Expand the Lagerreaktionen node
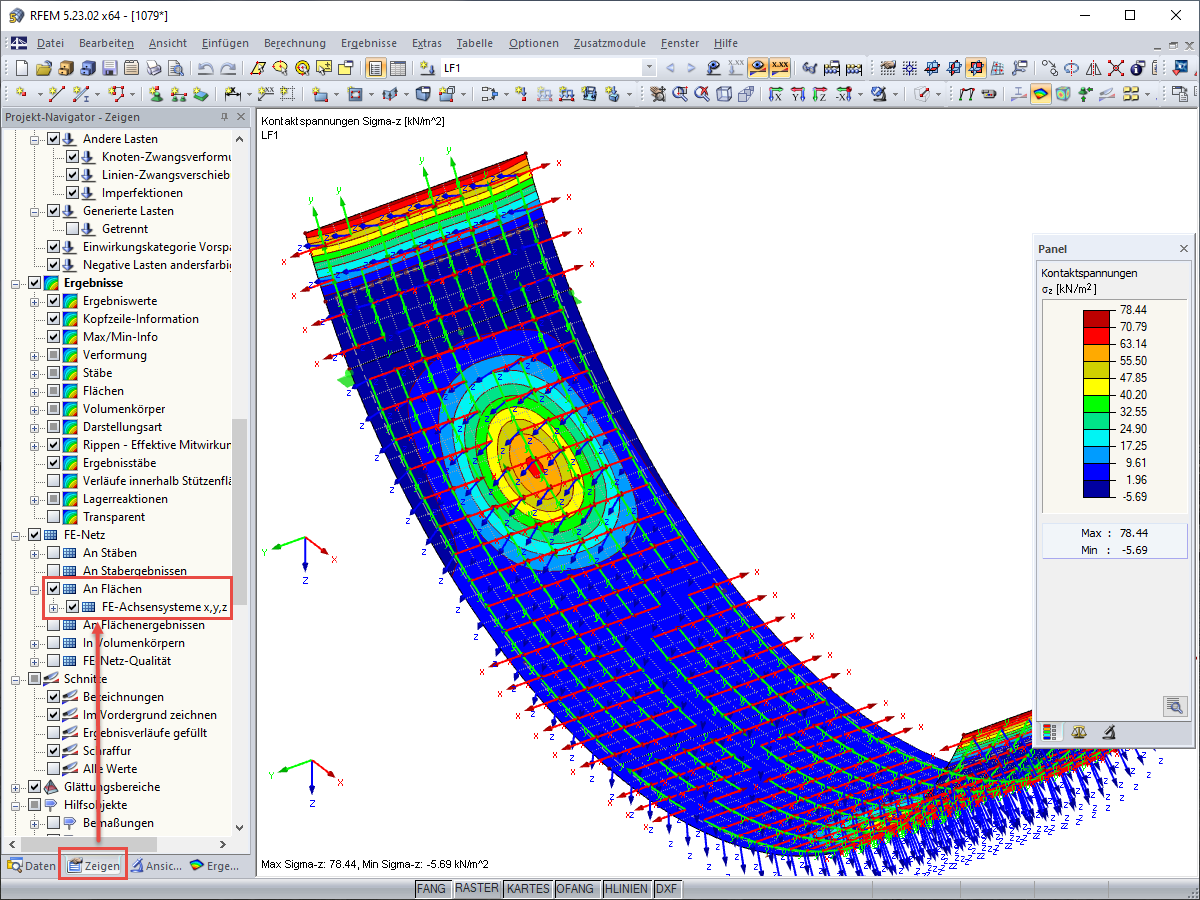 point(35,499)
